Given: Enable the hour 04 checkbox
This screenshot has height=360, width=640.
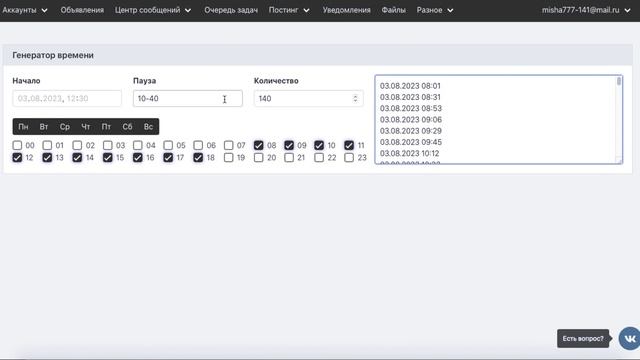Looking at the screenshot, I should [x=138, y=145].
